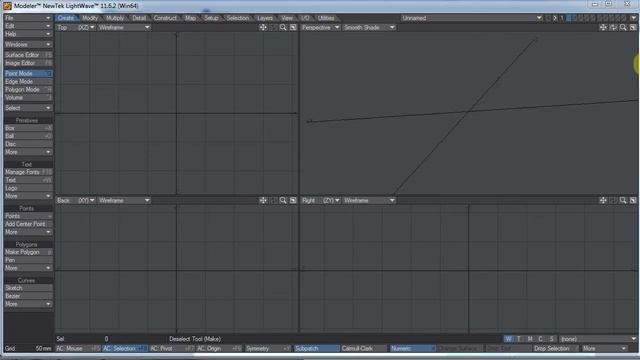Open the Top (XZ) view type dropdown
Viewport: 640px width, 360px height.
76,27
